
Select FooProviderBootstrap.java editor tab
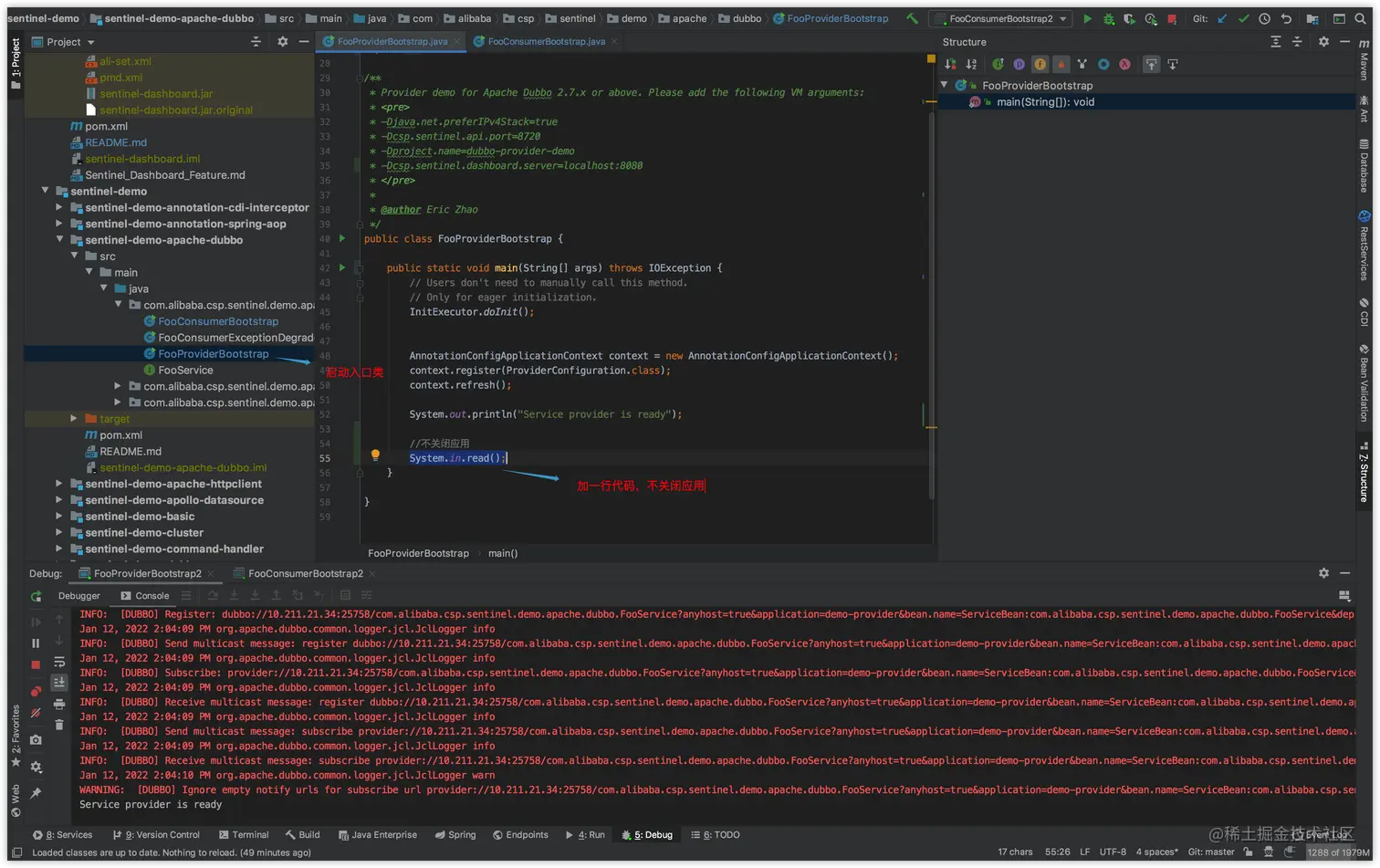(x=392, y=42)
